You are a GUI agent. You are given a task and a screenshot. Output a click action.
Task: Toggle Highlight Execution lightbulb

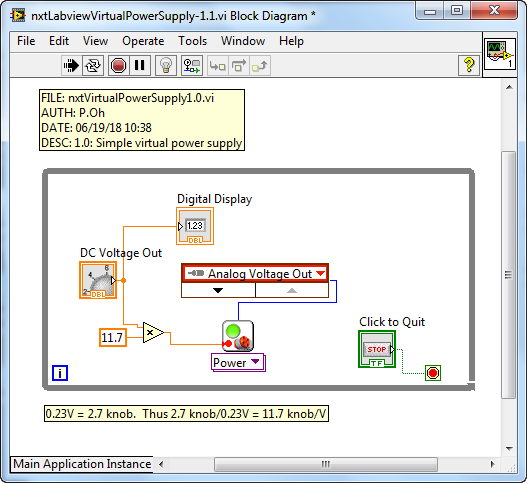pyautogui.click(x=166, y=65)
